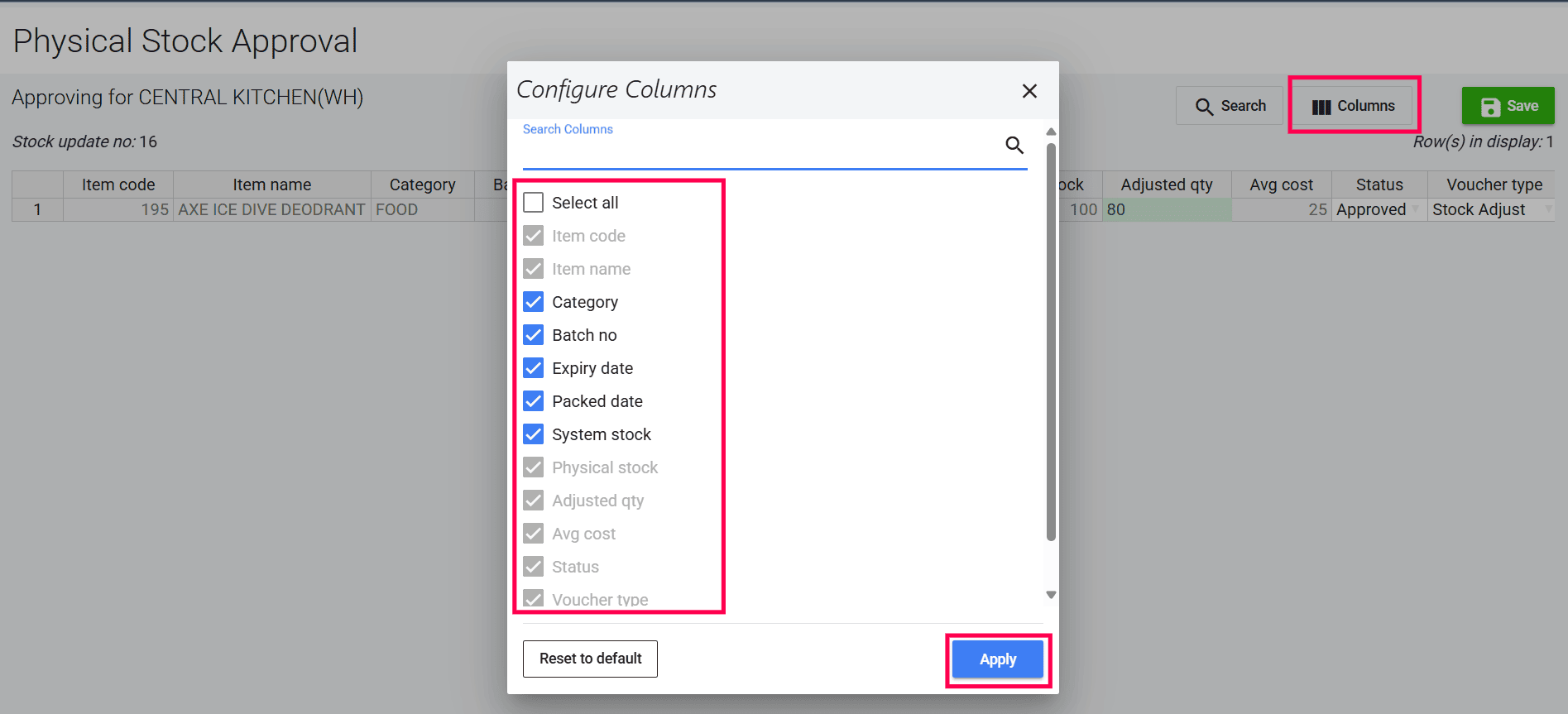Screen dimensions: 1568x714
Task: Click the Item name column header
Action: tap(271, 184)
